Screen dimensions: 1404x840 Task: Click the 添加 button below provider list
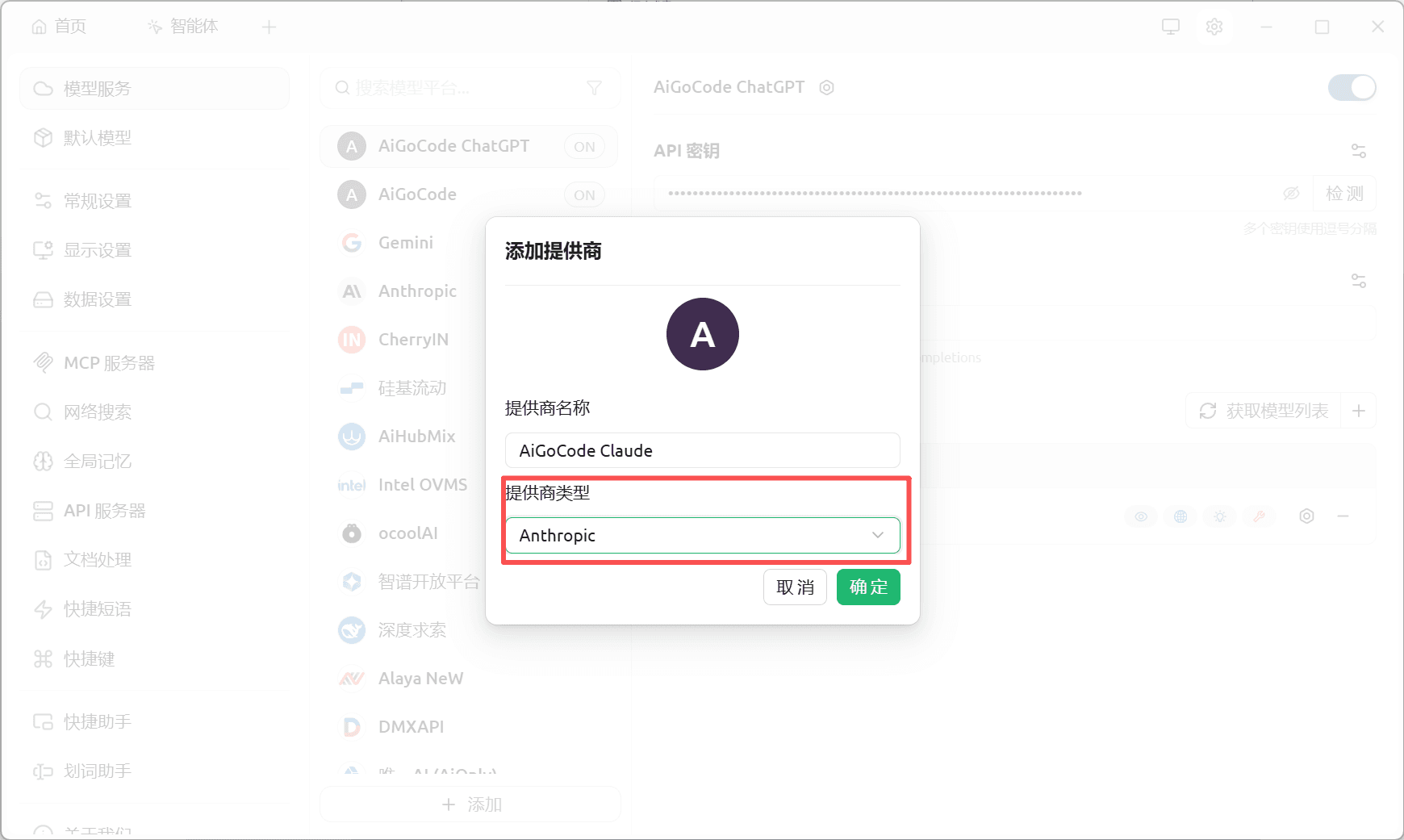coord(470,804)
